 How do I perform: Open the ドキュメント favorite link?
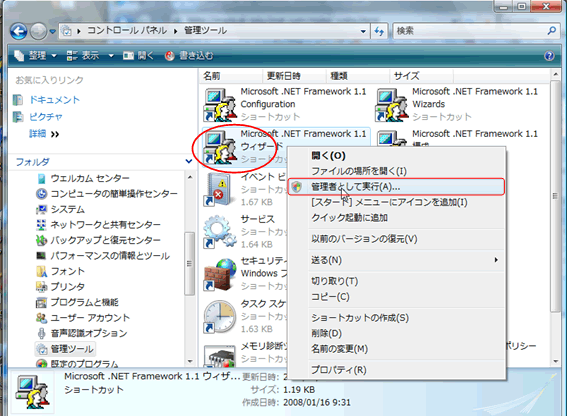coord(54,100)
